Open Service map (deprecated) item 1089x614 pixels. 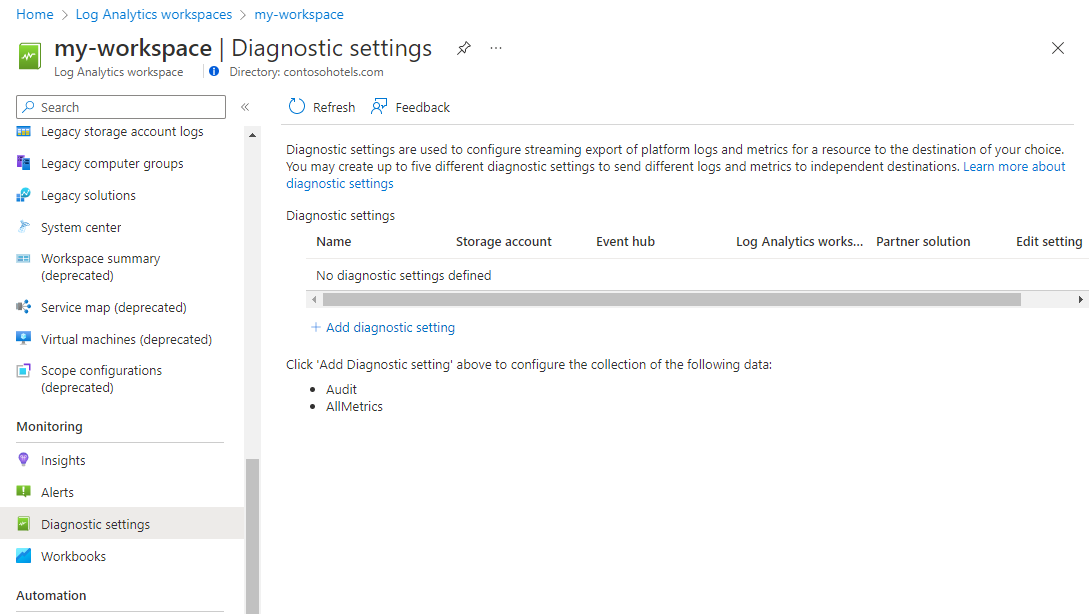click(x=114, y=307)
